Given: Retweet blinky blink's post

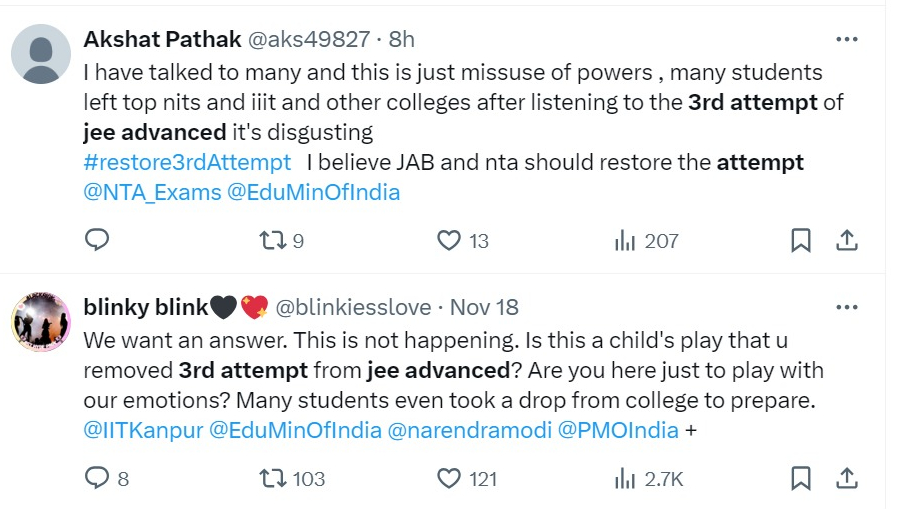Looking at the screenshot, I should pos(272,479).
